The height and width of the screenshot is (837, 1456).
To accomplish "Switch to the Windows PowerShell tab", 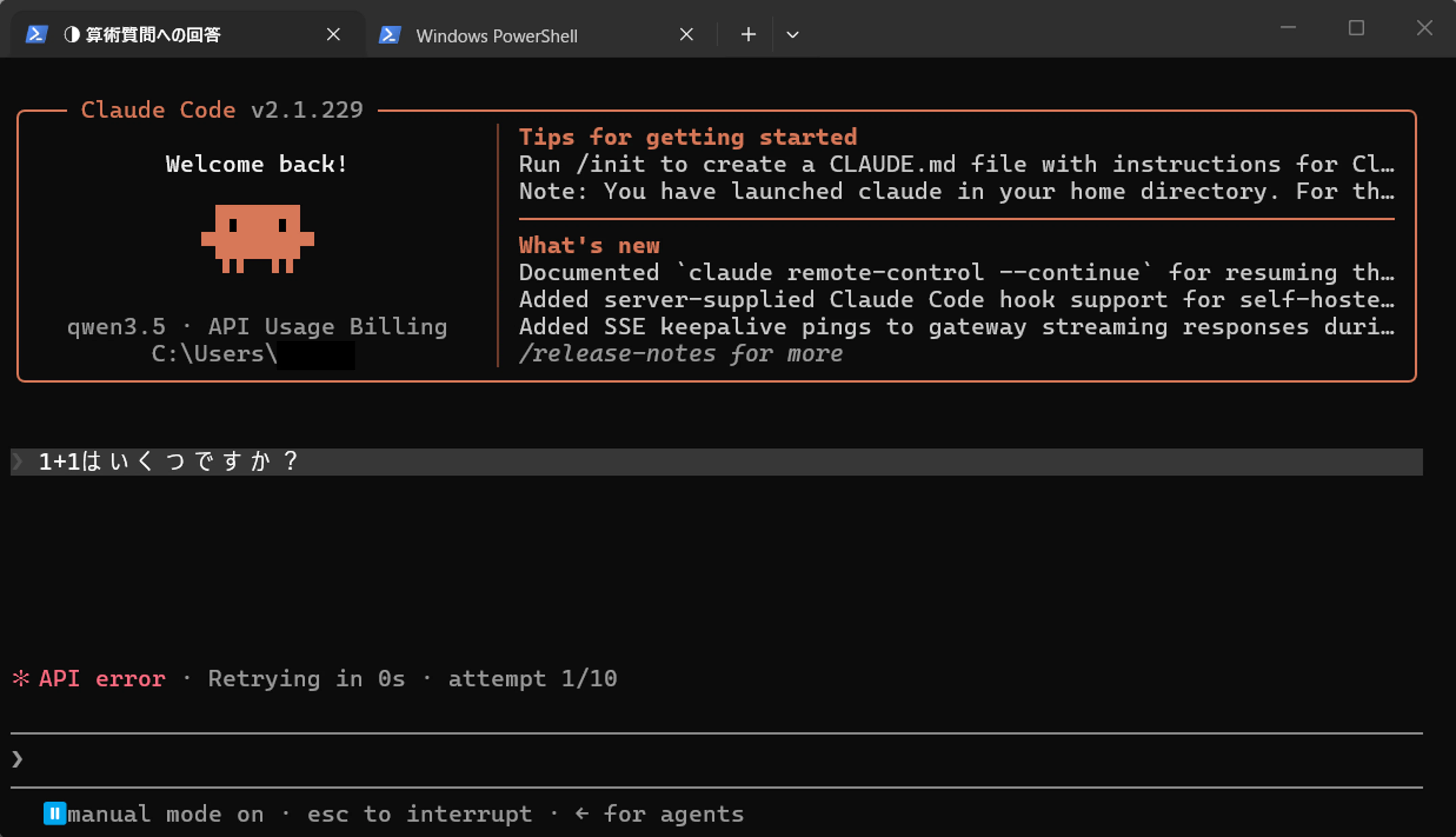I will pyautogui.click(x=540, y=34).
